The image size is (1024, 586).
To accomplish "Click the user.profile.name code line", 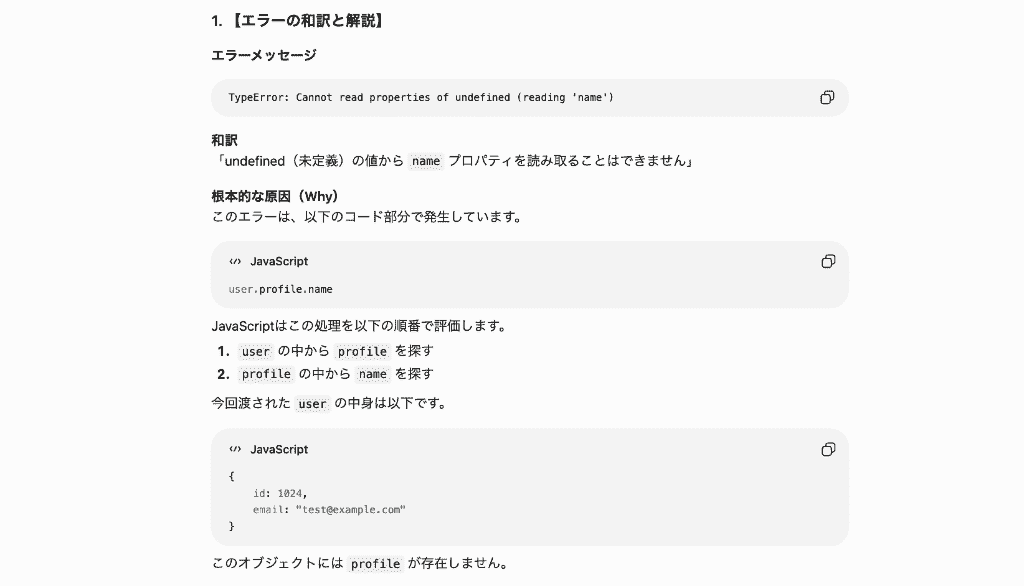I will click(x=280, y=289).
